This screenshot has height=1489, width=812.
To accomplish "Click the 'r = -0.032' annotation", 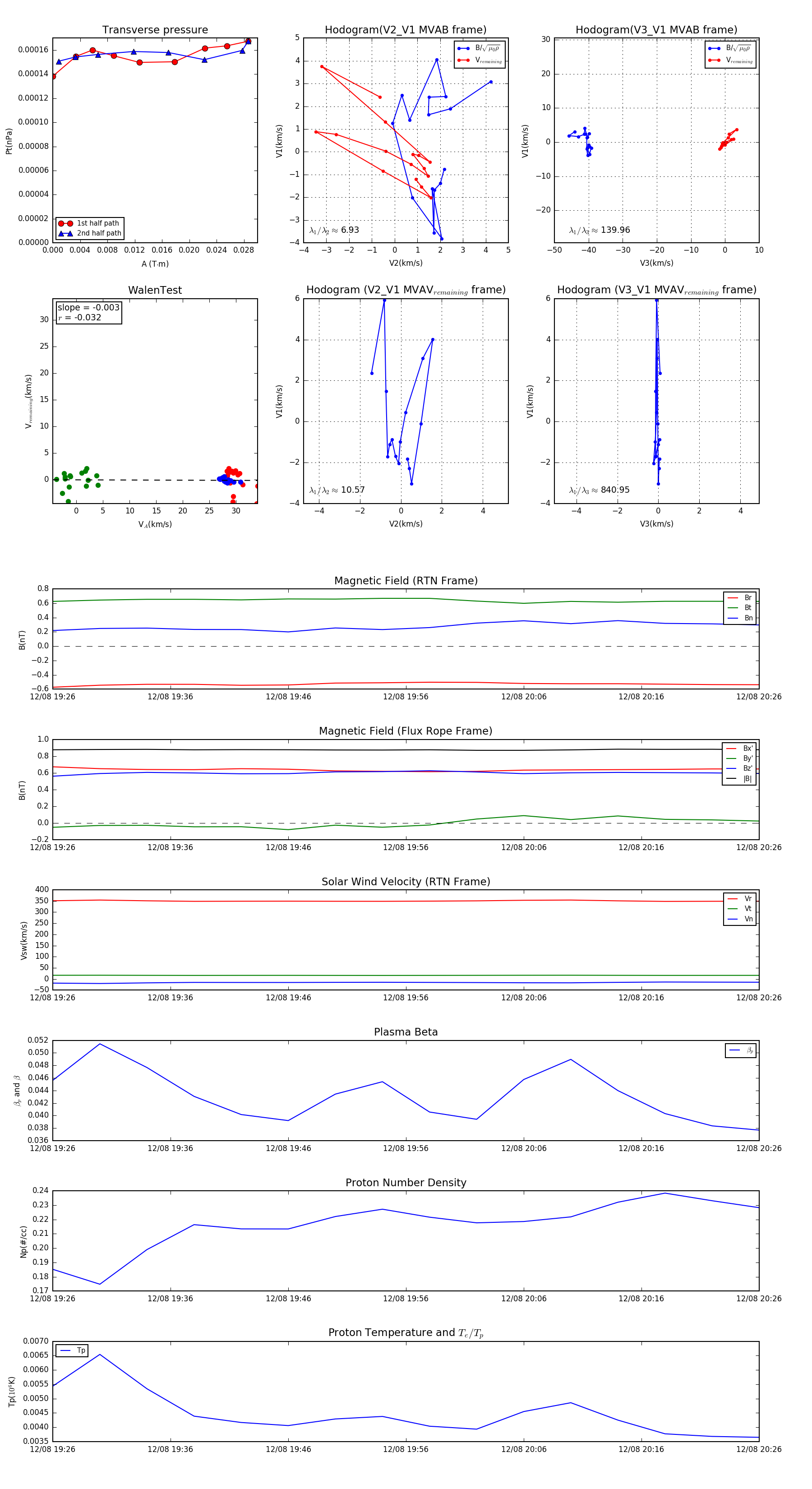I will pyautogui.click(x=79, y=317).
